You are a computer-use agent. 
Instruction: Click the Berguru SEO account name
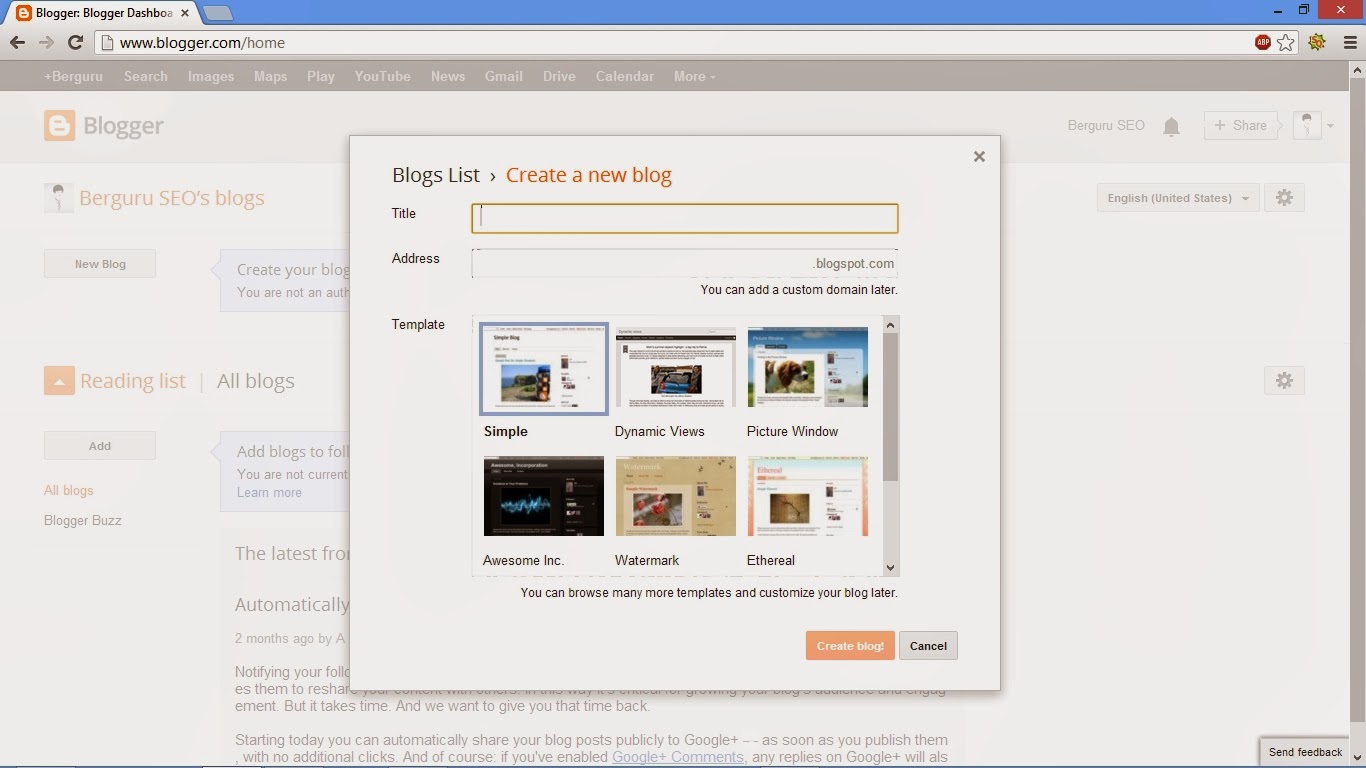1106,126
